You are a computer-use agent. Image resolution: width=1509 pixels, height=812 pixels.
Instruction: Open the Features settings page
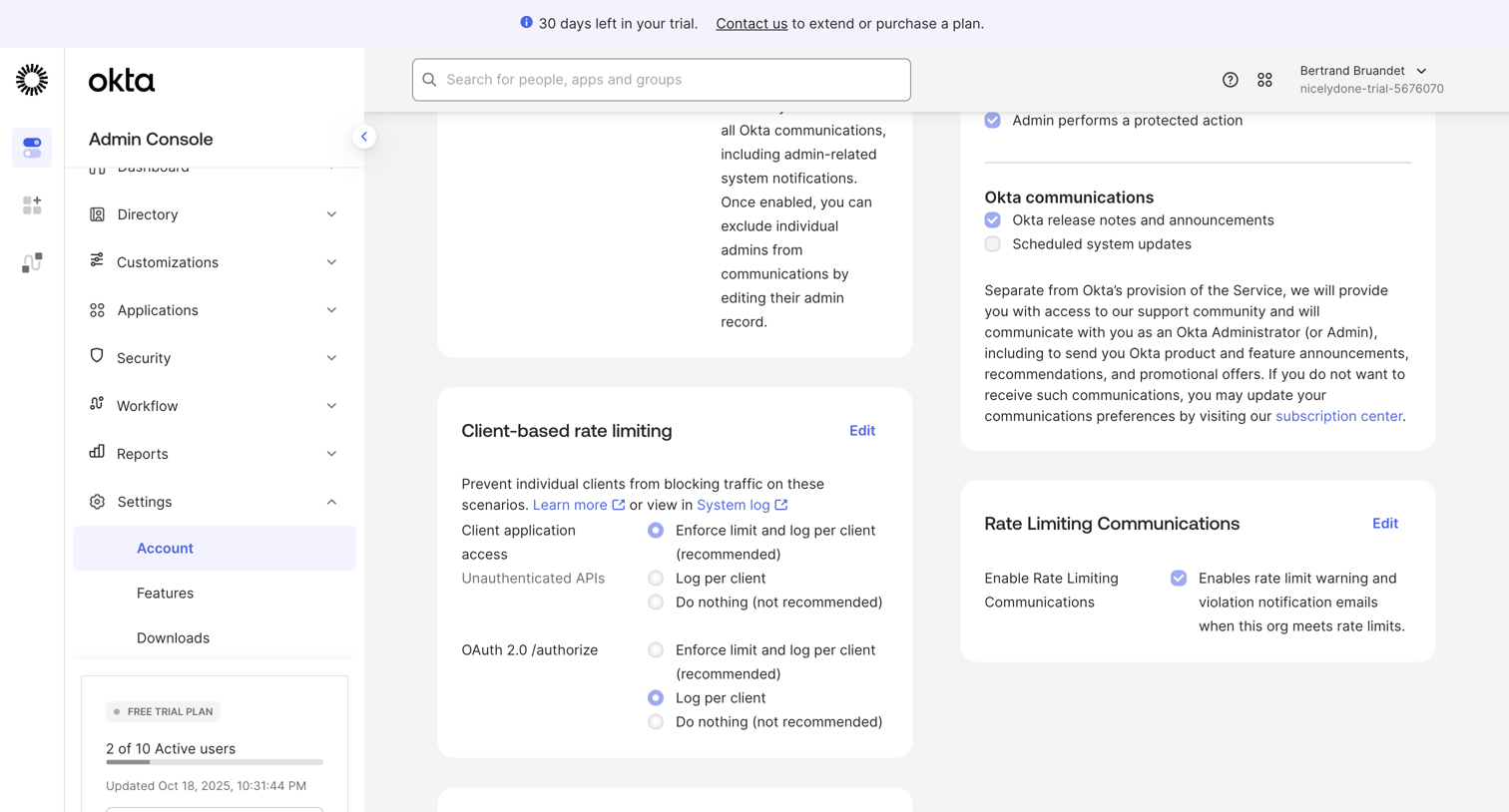point(215,593)
